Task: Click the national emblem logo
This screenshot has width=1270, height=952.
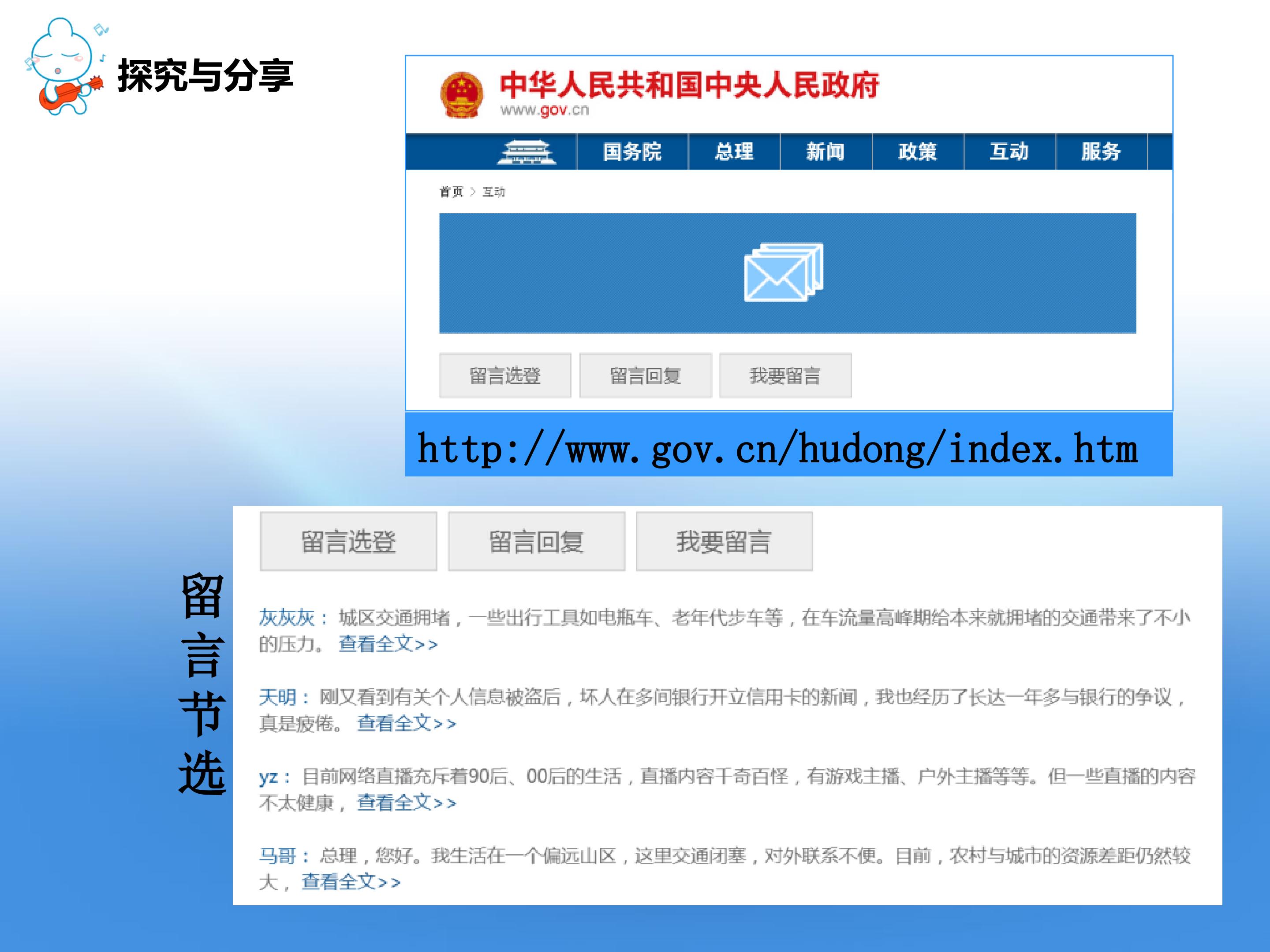Action: [461, 95]
